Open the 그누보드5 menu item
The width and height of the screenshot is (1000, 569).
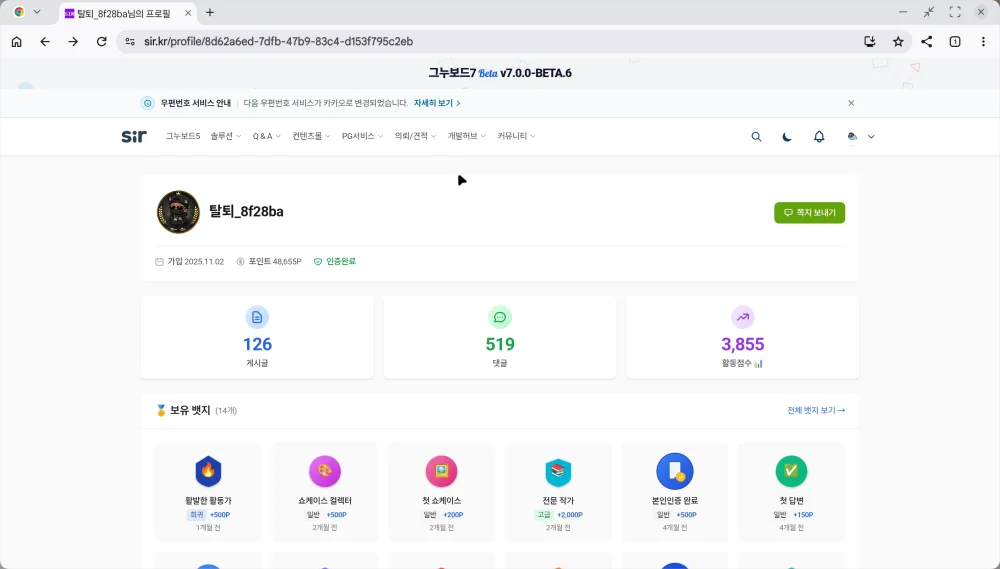tap(183, 137)
